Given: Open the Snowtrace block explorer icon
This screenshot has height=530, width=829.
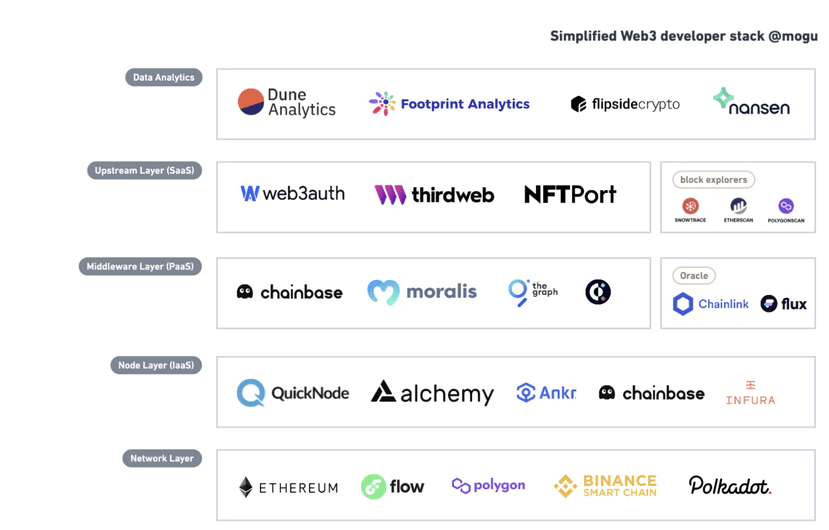Looking at the screenshot, I should click(690, 210).
